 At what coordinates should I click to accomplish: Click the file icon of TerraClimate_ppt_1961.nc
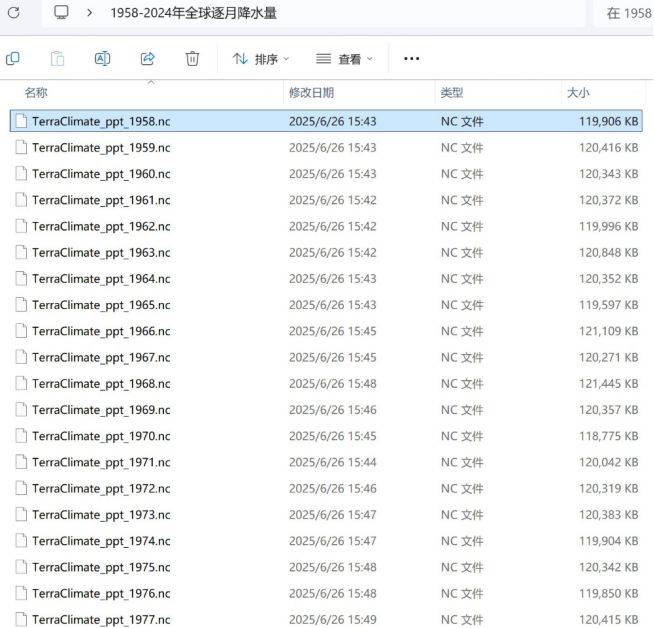21,200
